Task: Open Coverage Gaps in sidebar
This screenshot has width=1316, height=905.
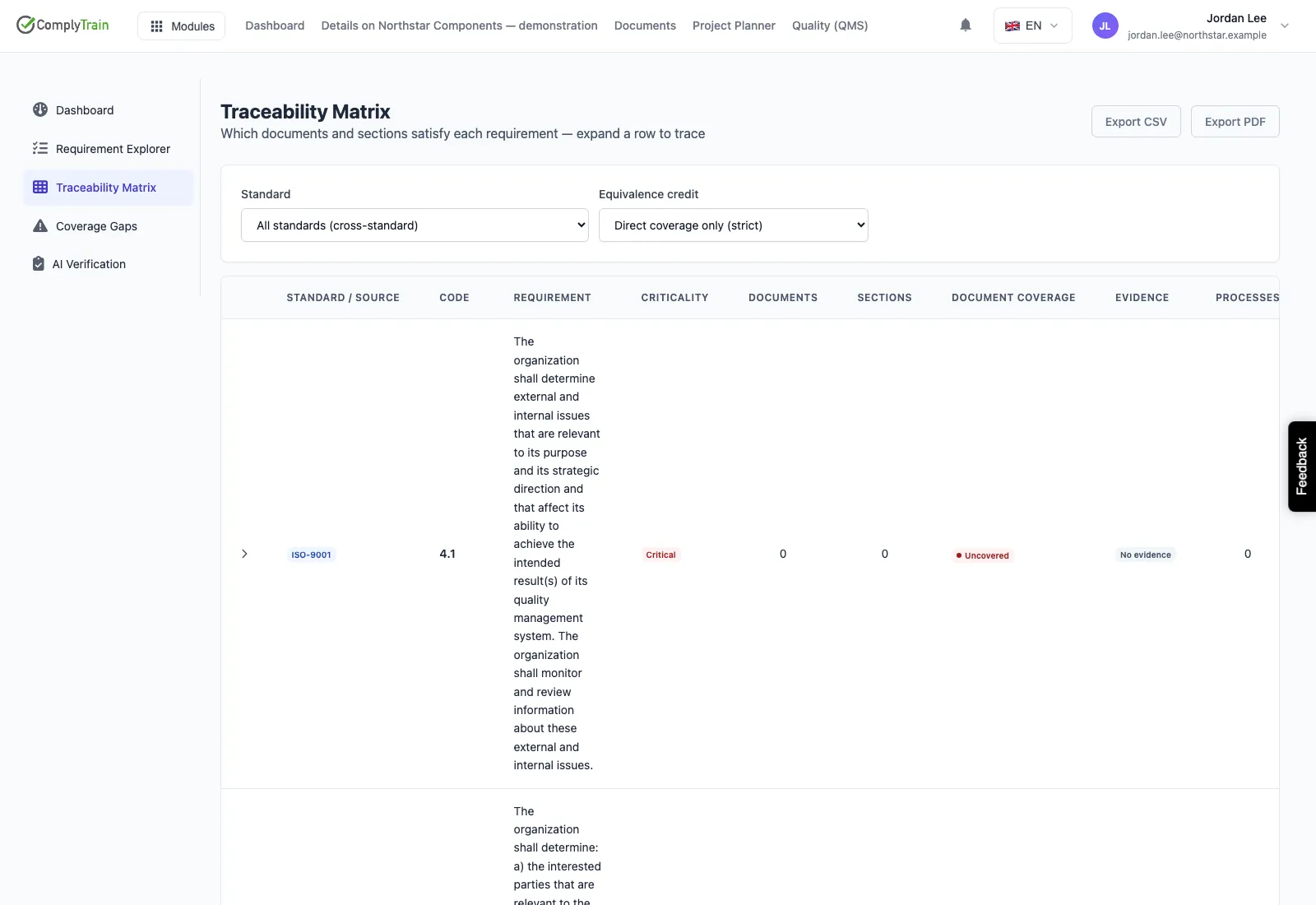Action: [x=108, y=226]
